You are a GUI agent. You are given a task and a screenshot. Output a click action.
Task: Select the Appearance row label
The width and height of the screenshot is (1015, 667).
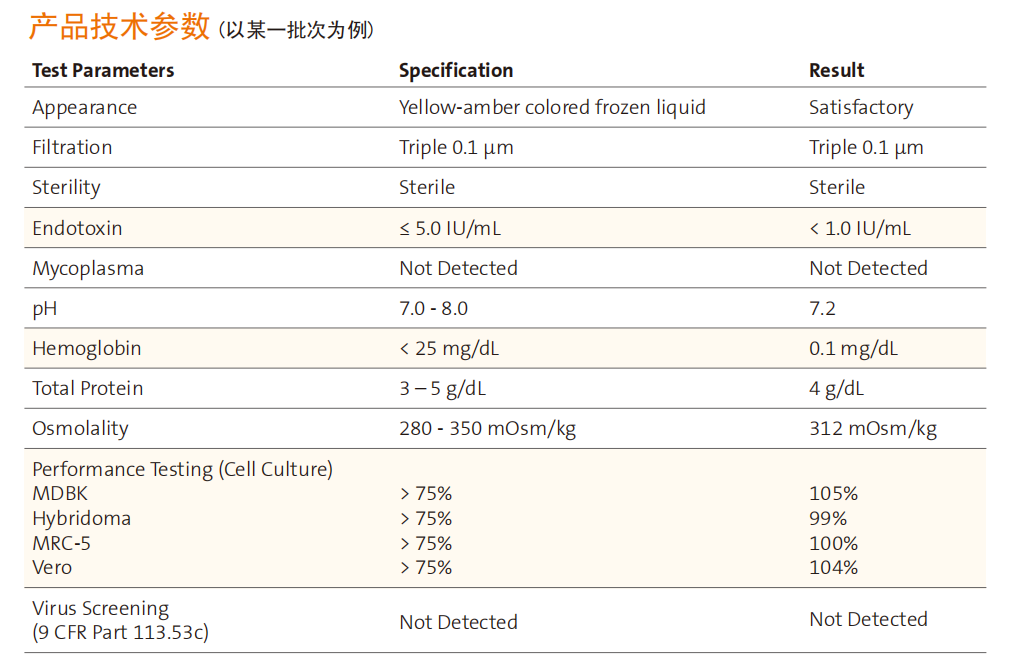pos(85,107)
